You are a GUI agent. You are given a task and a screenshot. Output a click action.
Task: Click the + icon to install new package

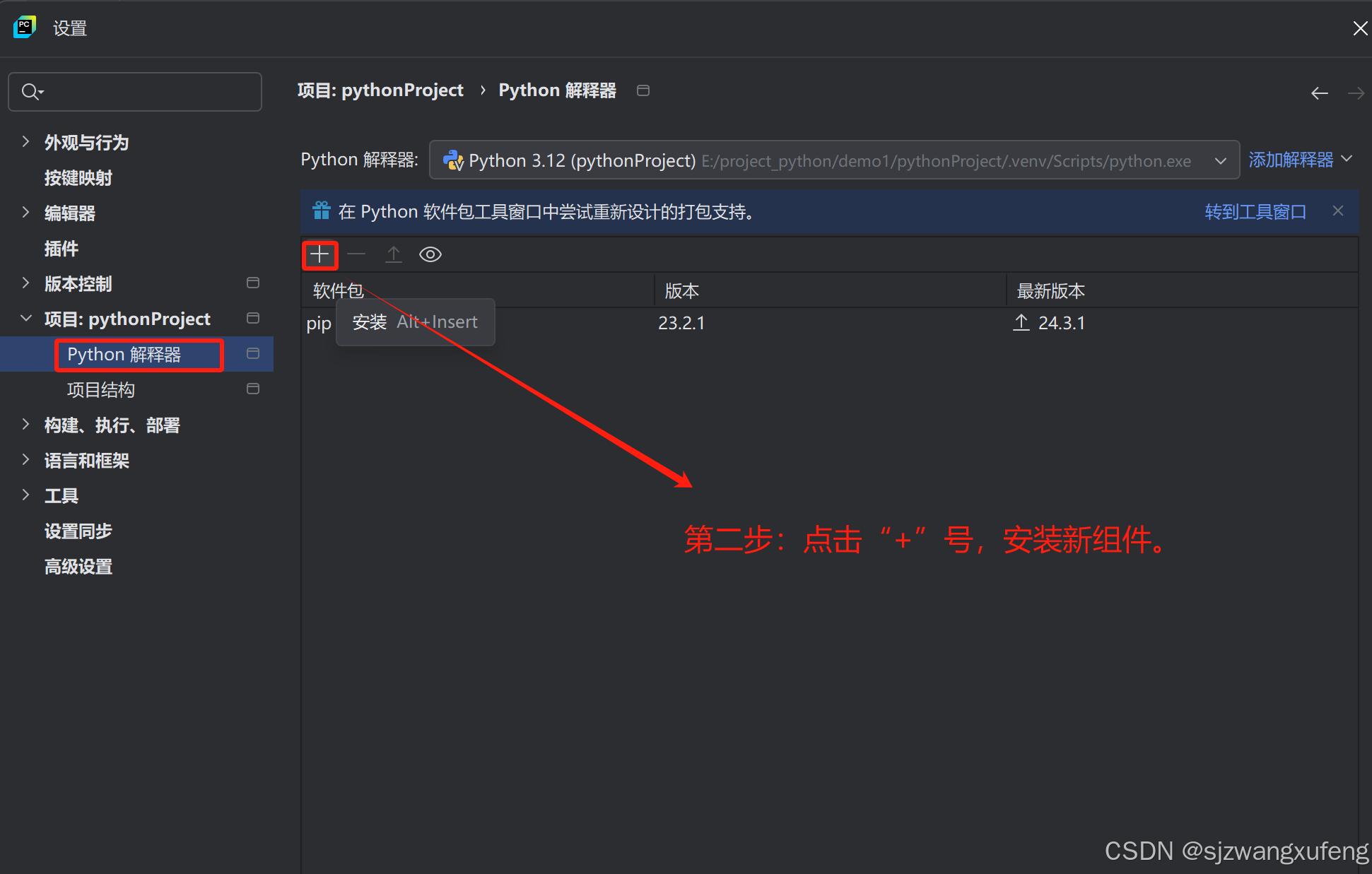[319, 254]
